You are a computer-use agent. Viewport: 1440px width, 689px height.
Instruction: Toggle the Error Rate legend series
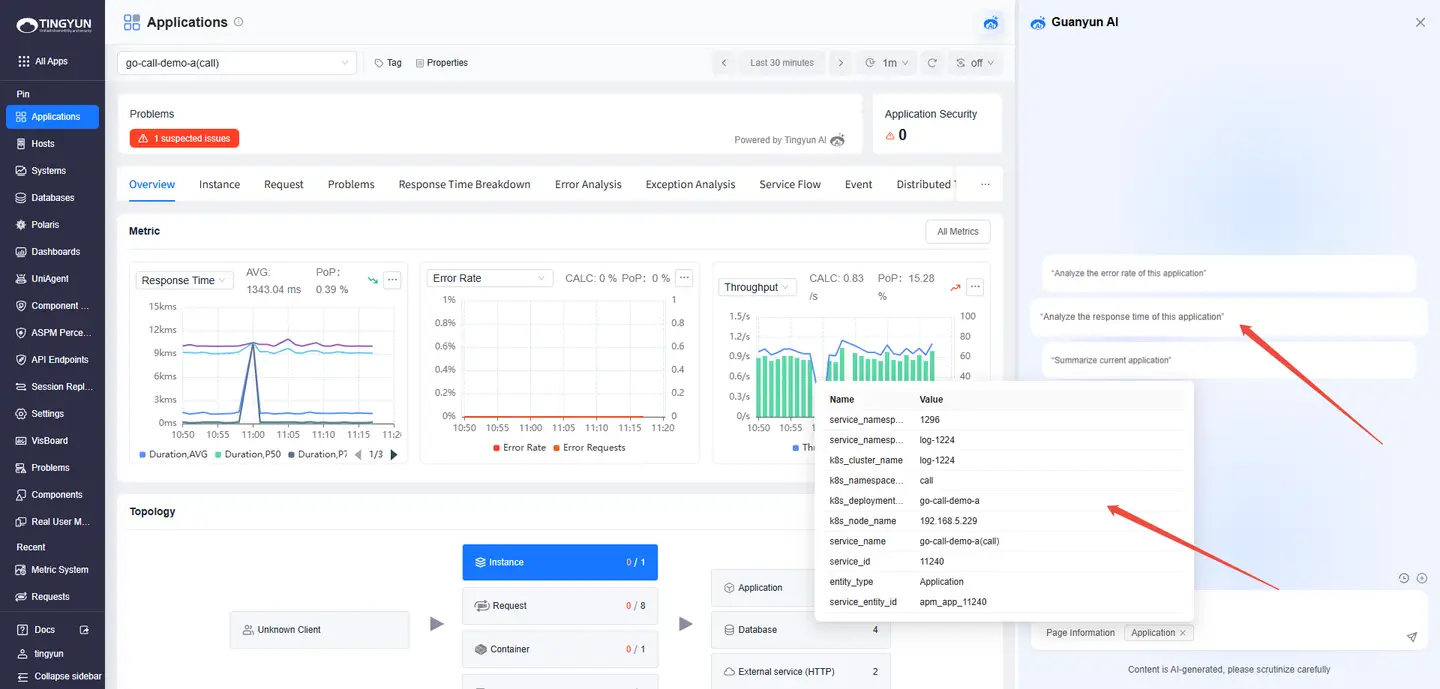[518, 448]
